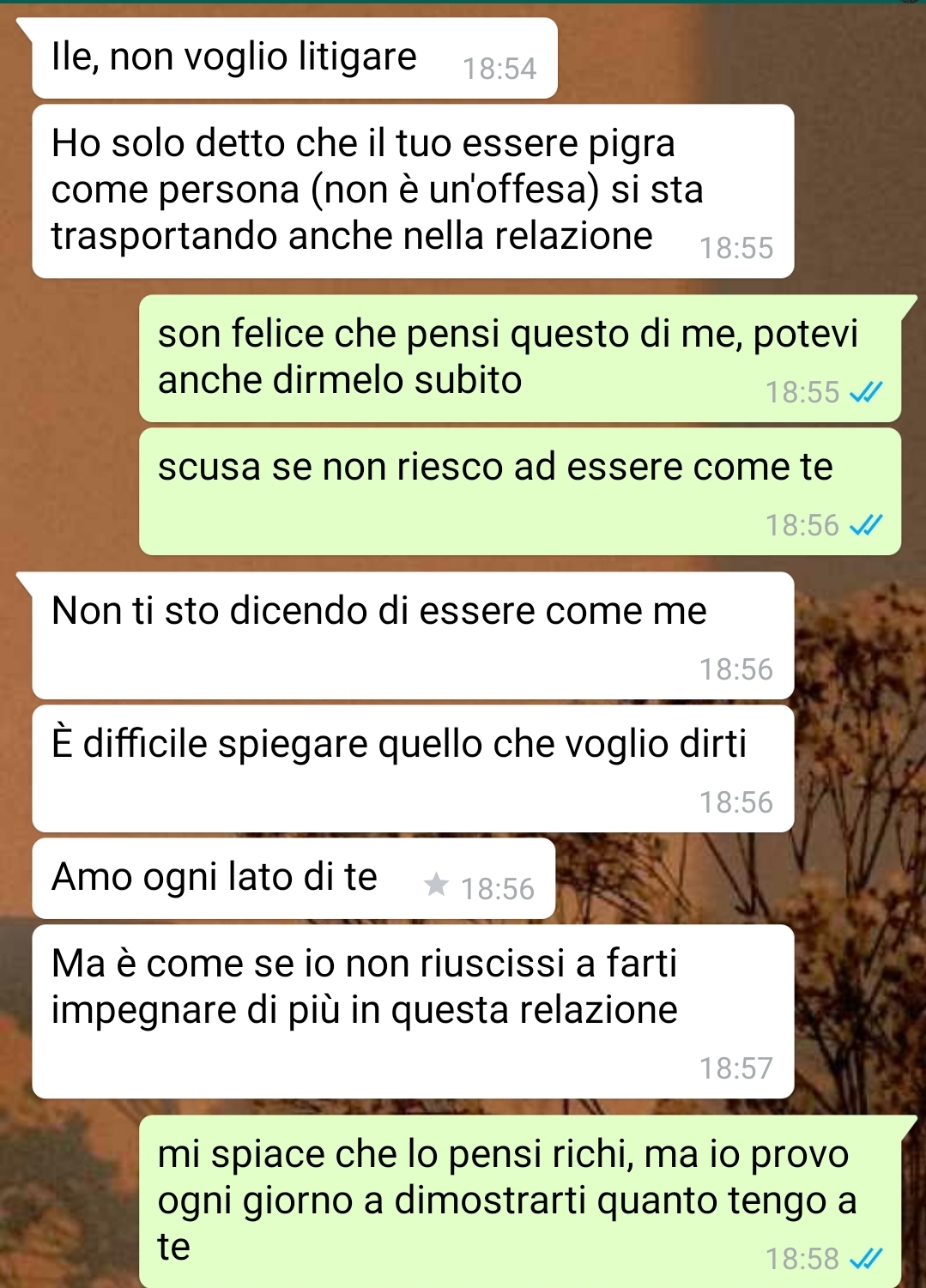Image resolution: width=926 pixels, height=1288 pixels.
Task: Select message 'Ma è come se io non riuscissi'
Action: tap(413, 1012)
